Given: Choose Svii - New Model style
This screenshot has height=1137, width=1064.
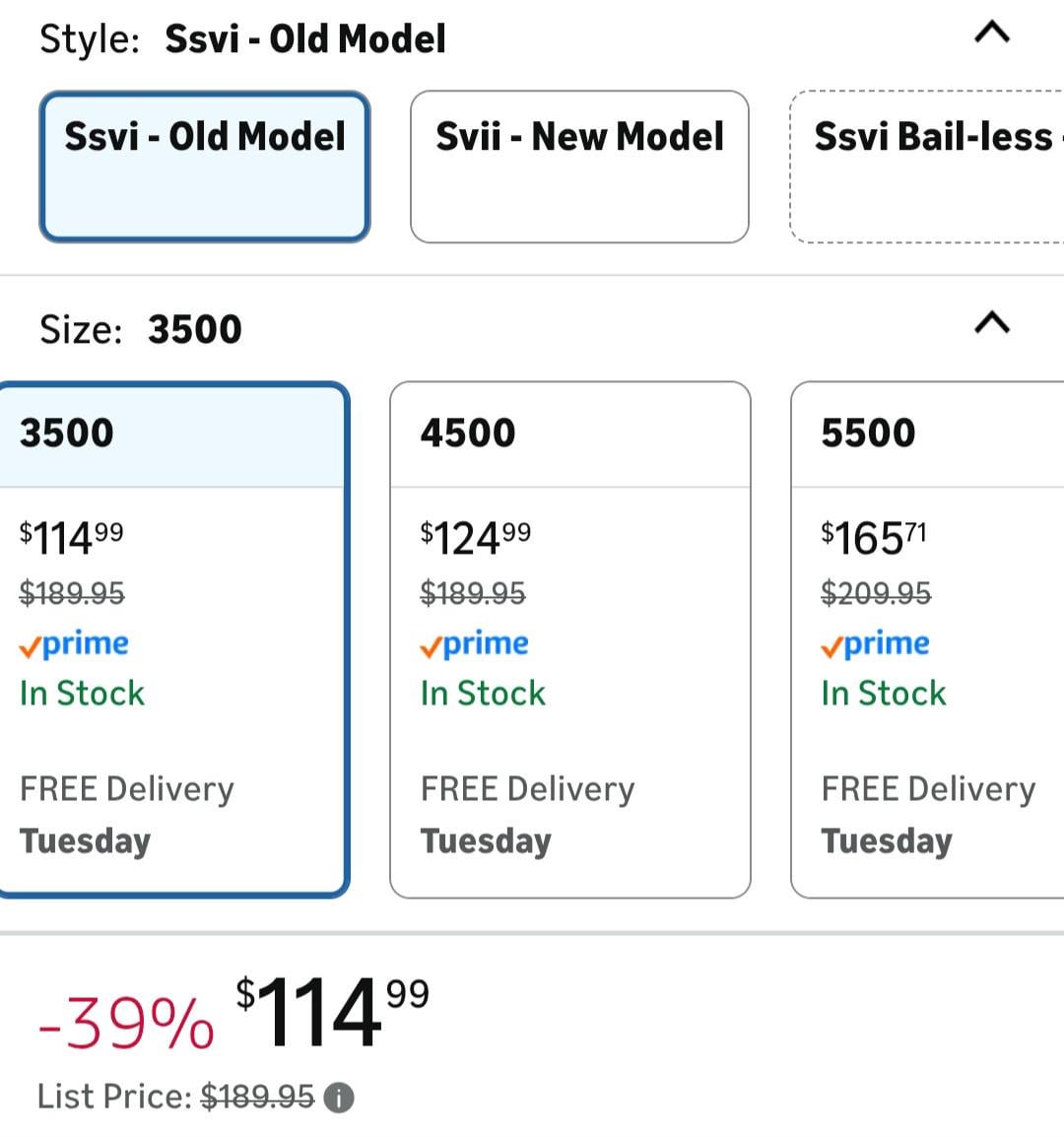Looking at the screenshot, I should pos(579,166).
